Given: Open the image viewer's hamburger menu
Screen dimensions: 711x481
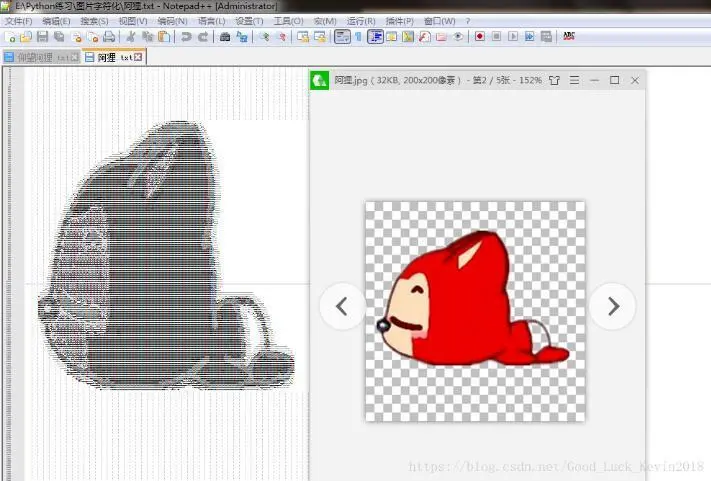Looking at the screenshot, I should (574, 80).
